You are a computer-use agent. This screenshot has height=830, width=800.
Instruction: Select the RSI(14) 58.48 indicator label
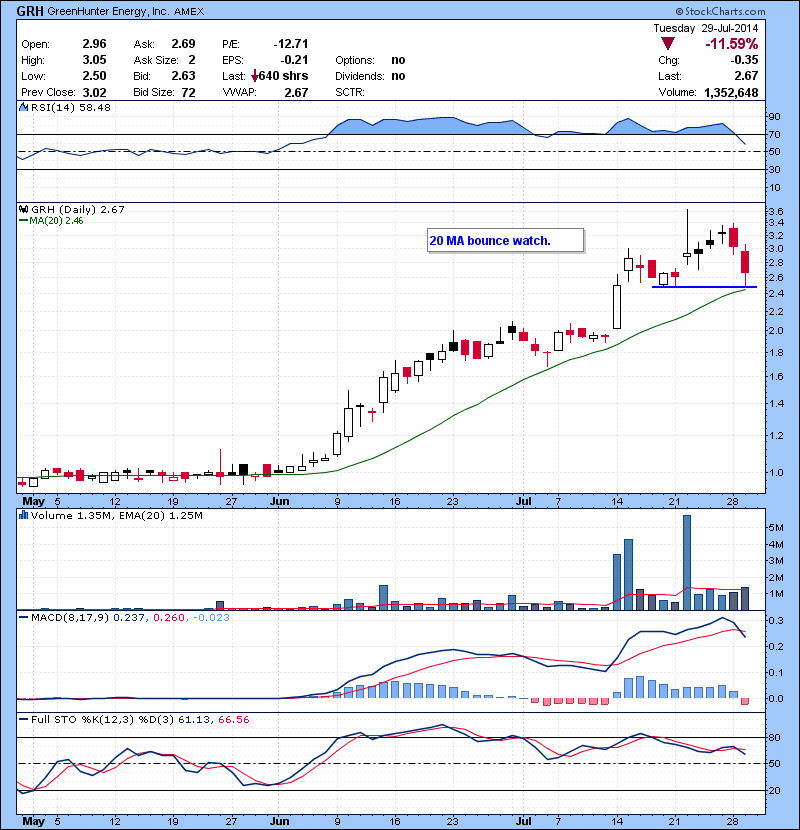71,107
